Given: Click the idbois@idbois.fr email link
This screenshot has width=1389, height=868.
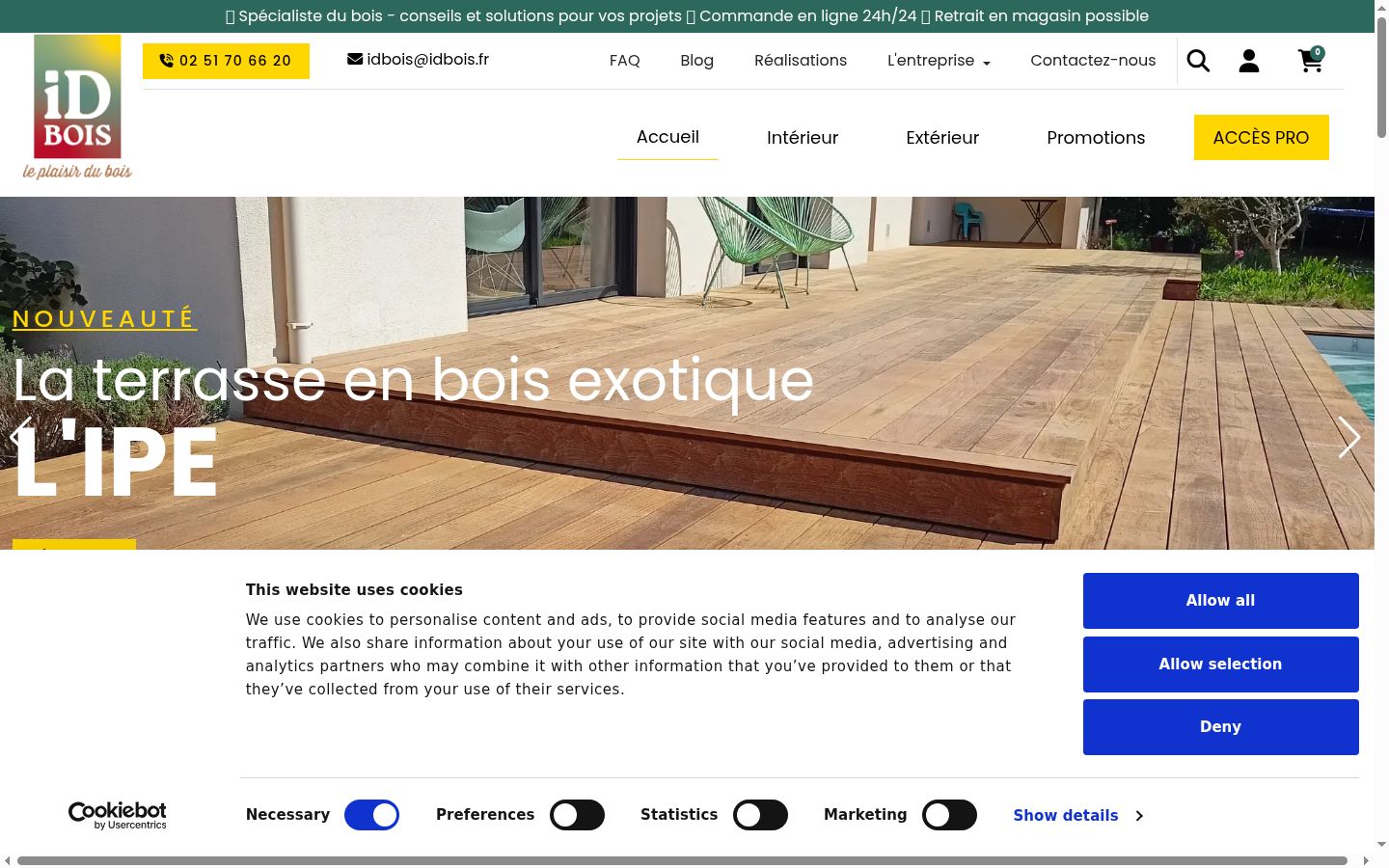Looking at the screenshot, I should tap(418, 60).
